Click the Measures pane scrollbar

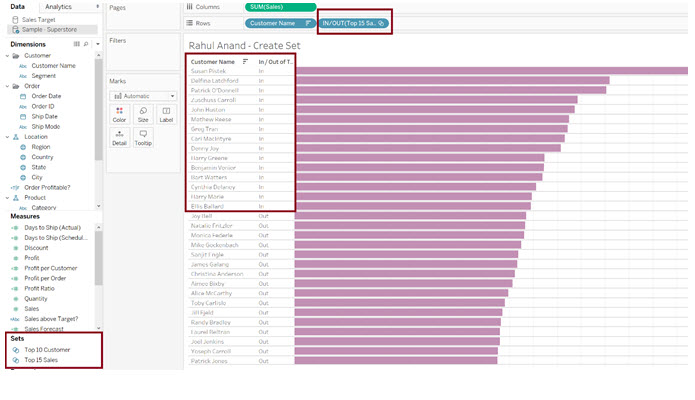pyautogui.click(x=98, y=258)
